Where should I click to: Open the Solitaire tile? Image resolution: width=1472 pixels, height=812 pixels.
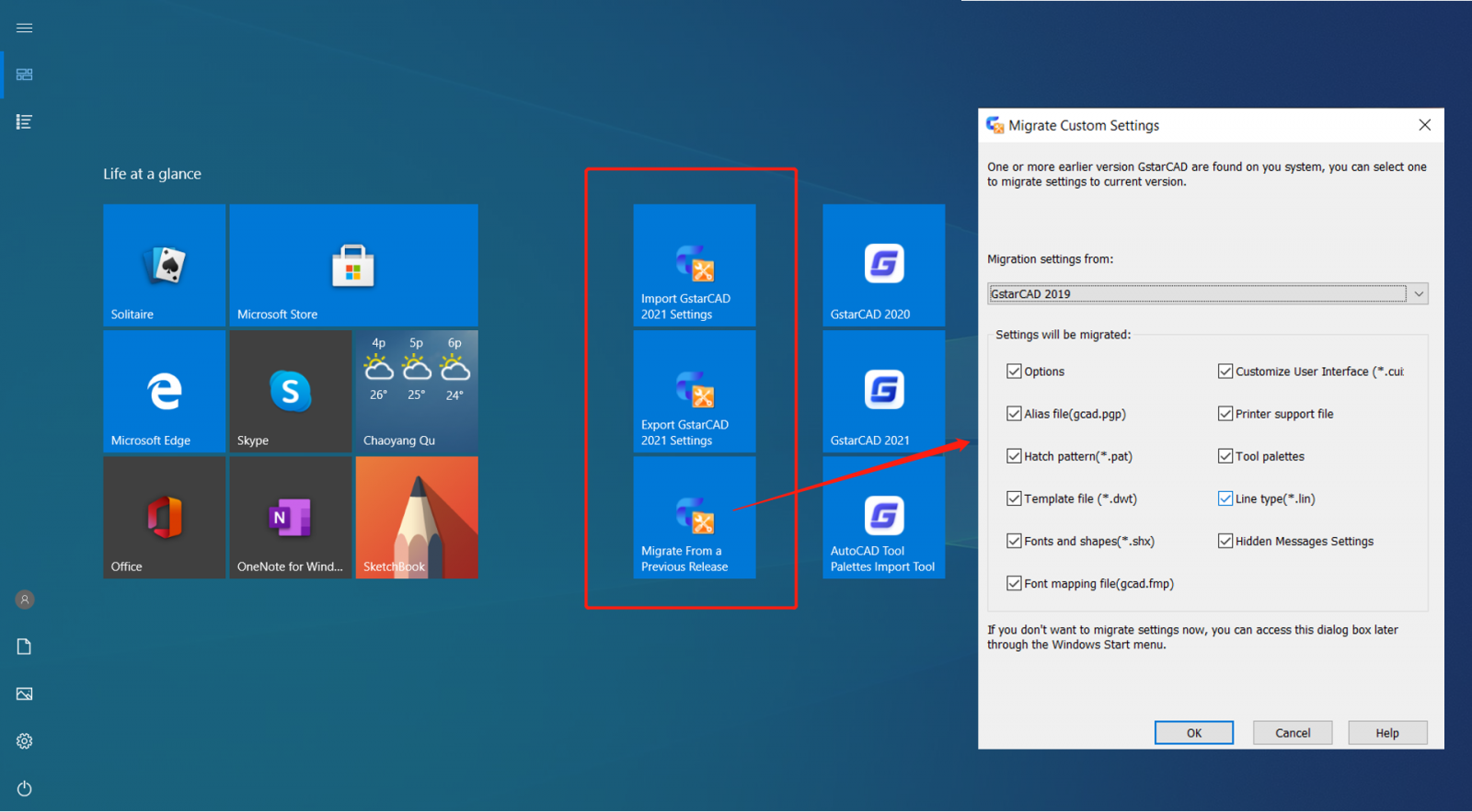[x=164, y=265]
